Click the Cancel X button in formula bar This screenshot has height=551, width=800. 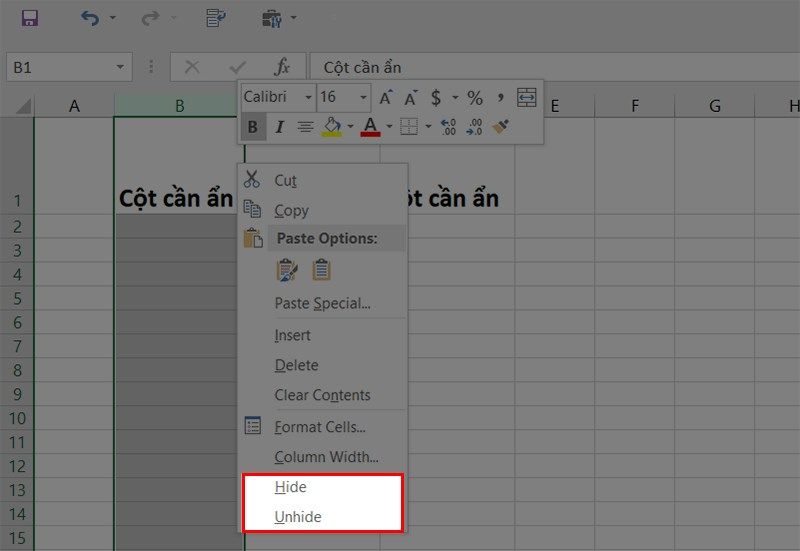point(192,67)
